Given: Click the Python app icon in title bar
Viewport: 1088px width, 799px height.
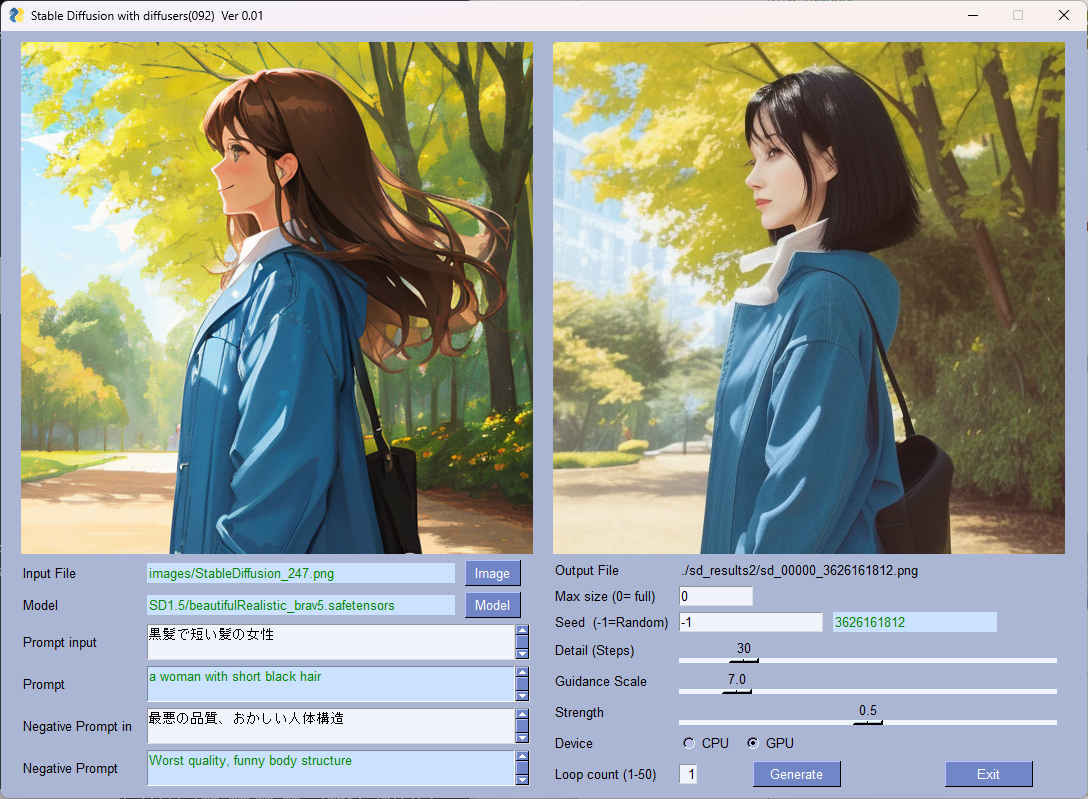Looking at the screenshot, I should tap(16, 16).
